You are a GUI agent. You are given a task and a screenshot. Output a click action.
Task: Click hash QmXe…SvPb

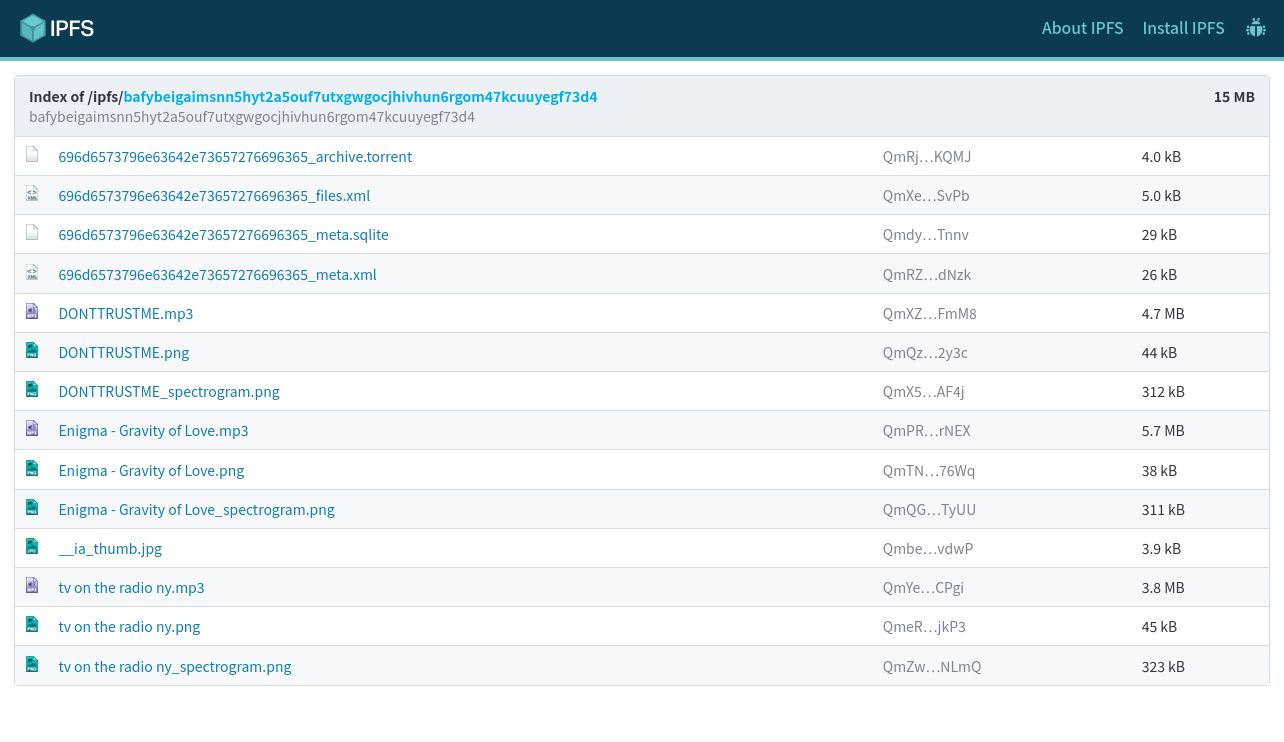click(926, 196)
